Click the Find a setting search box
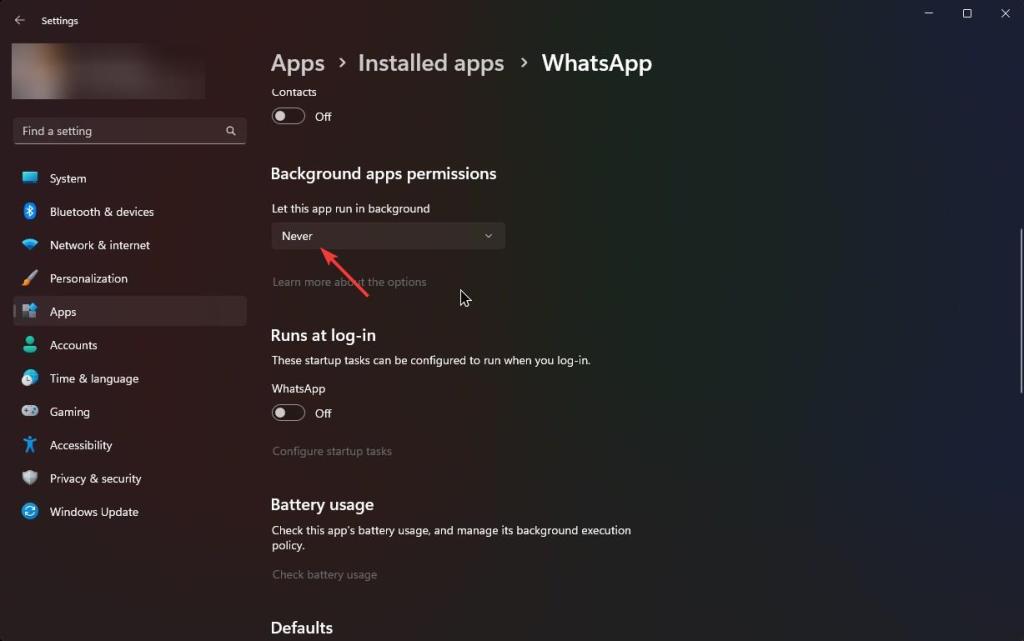The height and width of the screenshot is (641, 1024). [120, 131]
